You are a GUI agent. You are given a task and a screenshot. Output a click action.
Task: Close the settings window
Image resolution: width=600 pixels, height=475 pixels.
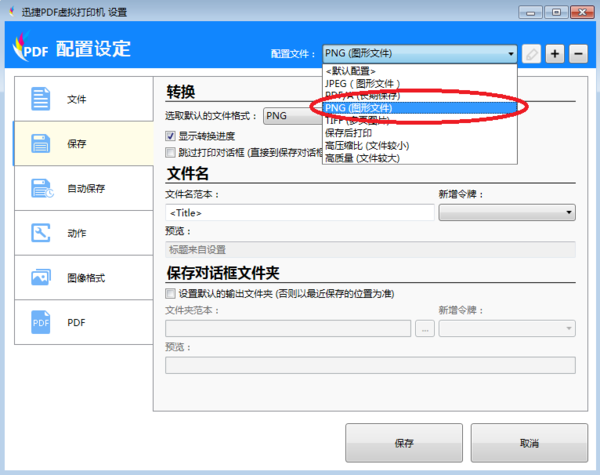(582, 12)
